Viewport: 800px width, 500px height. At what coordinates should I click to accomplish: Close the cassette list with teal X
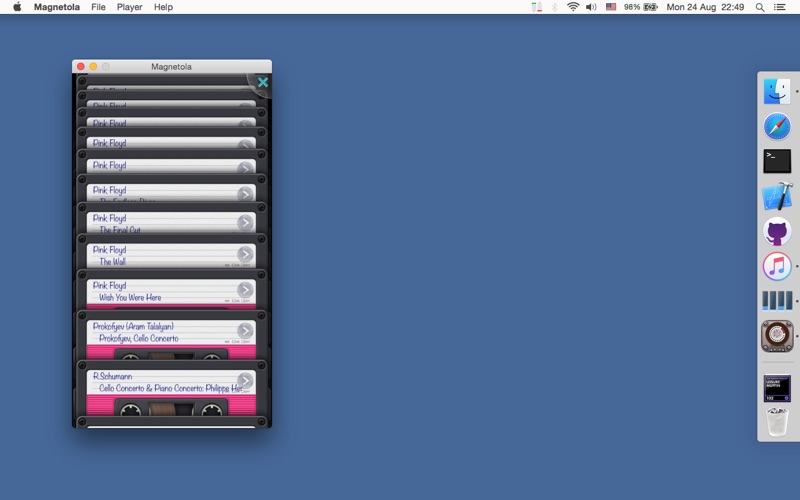coord(263,82)
